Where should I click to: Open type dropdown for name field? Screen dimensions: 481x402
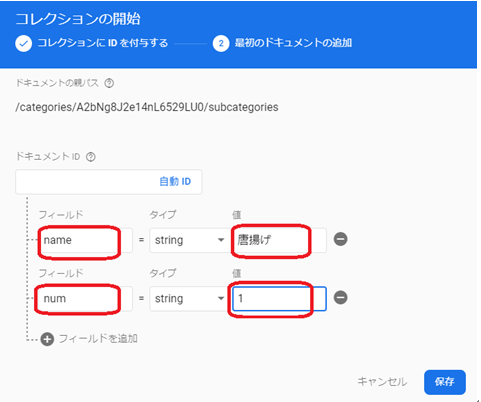tap(188, 240)
